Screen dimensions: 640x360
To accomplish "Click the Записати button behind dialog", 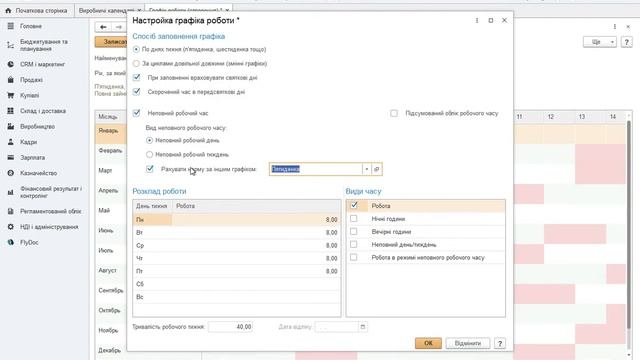I will (x=111, y=42).
